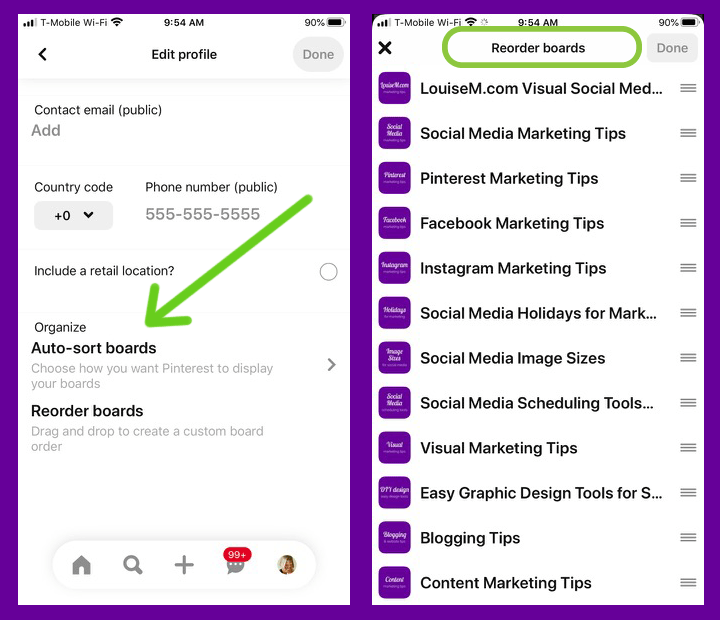
Task: Go back from the Edit profile screen
Action: coord(43,54)
